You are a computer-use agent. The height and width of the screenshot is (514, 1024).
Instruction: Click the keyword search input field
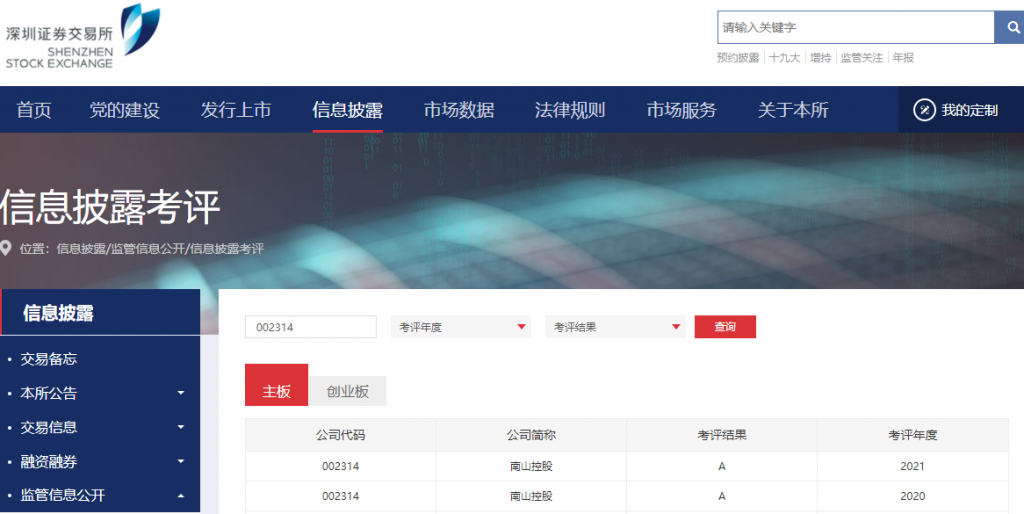(855, 27)
